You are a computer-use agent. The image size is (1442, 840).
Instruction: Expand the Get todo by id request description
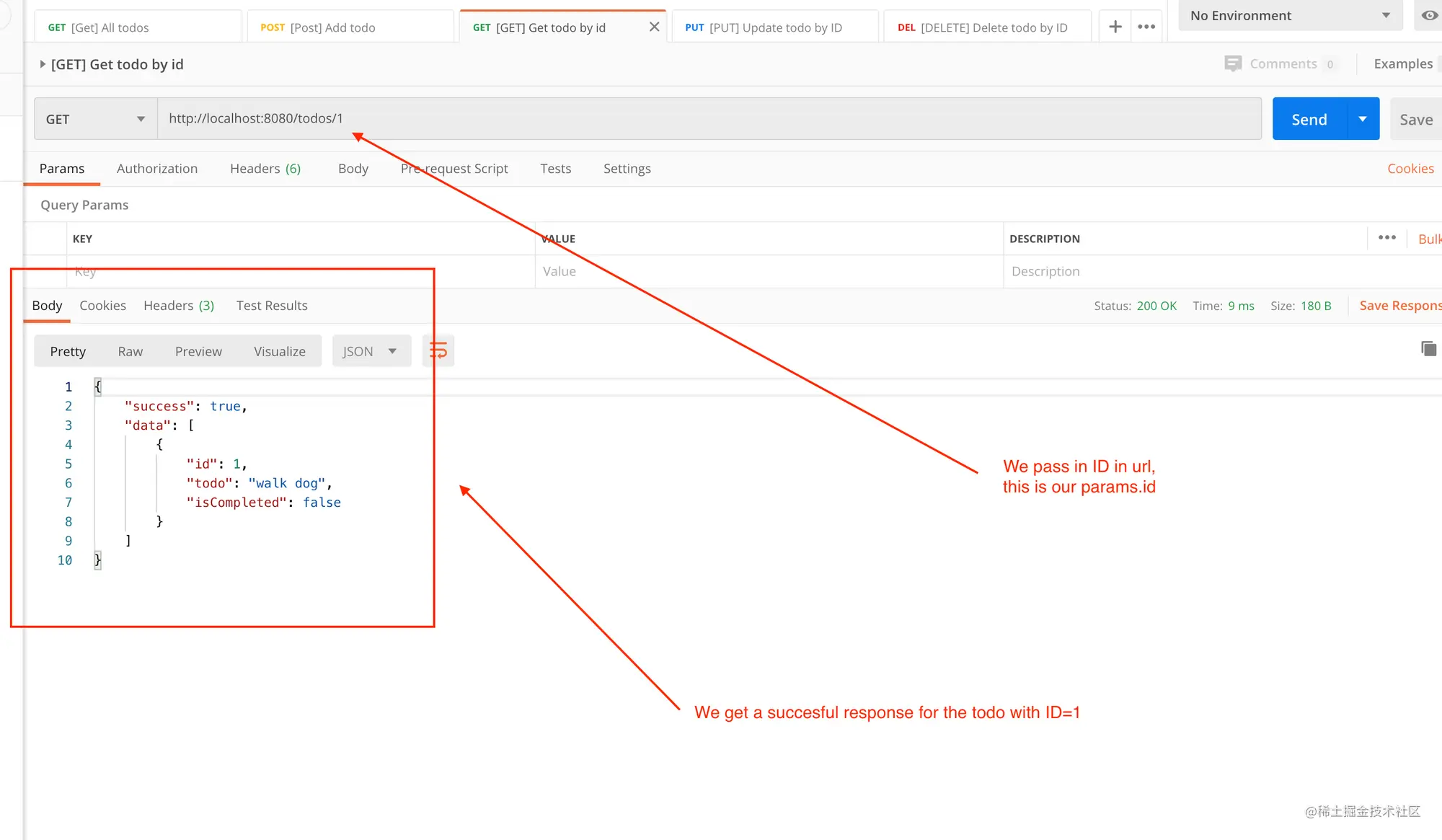[x=43, y=64]
